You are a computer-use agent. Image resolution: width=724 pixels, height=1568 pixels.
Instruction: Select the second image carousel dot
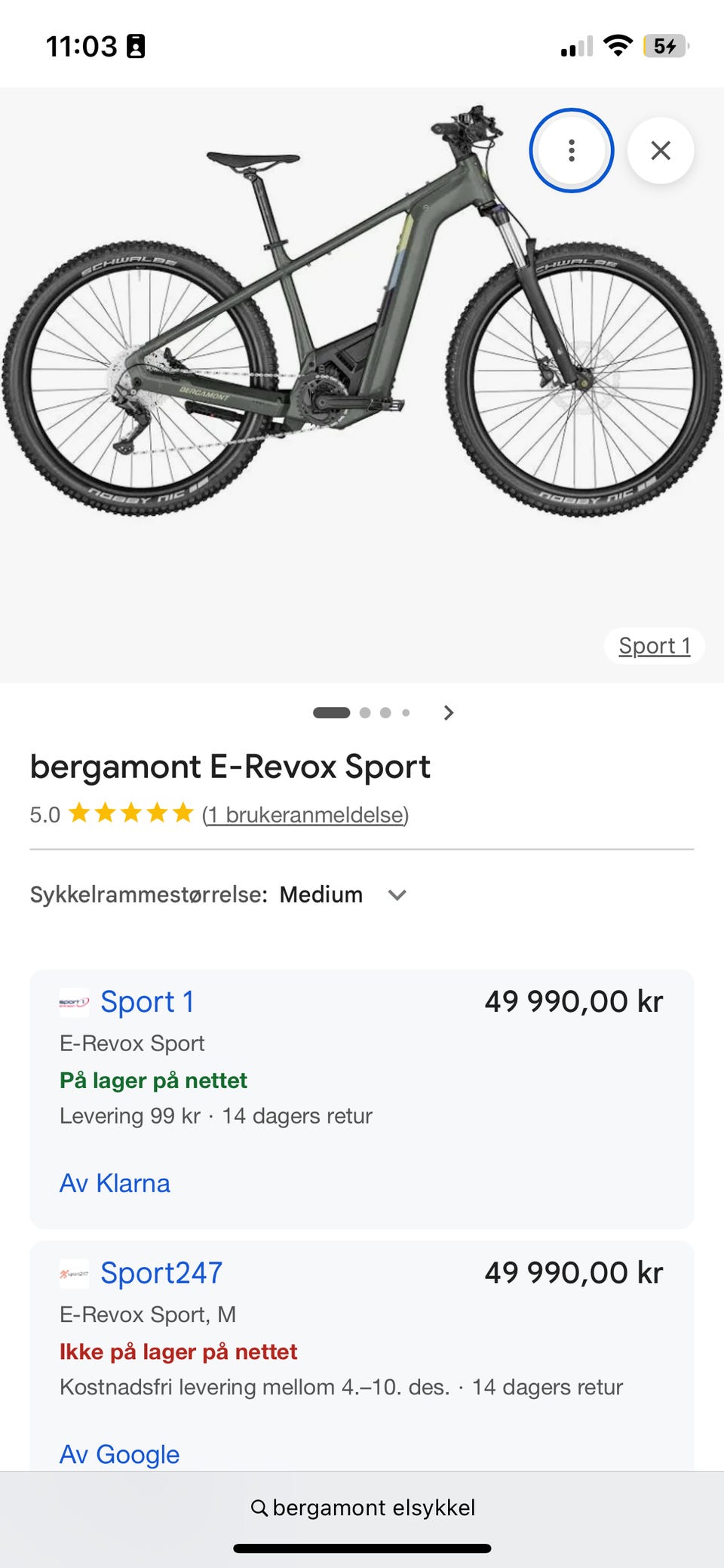tap(365, 712)
